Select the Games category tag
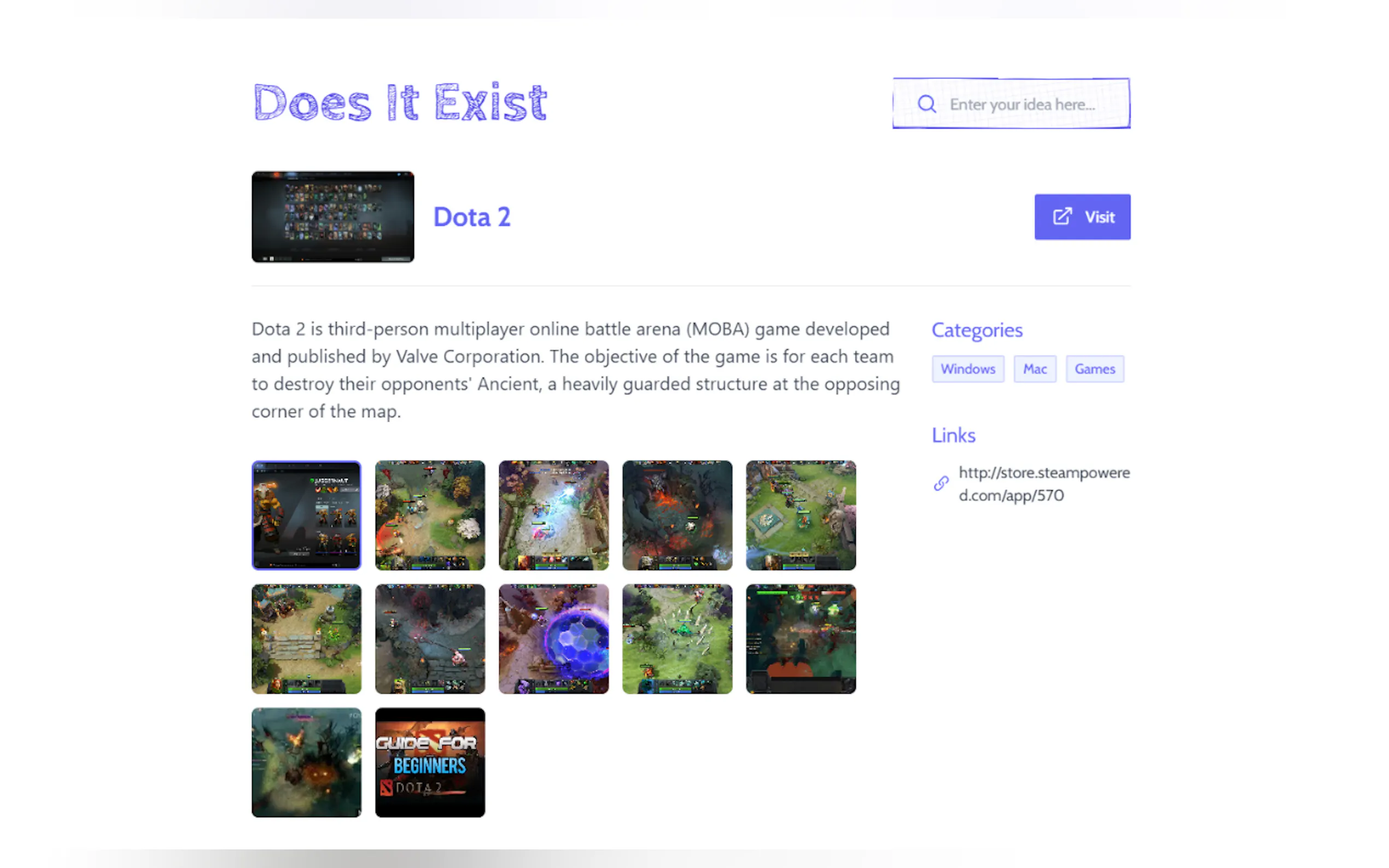The image size is (1389, 868). click(x=1094, y=368)
